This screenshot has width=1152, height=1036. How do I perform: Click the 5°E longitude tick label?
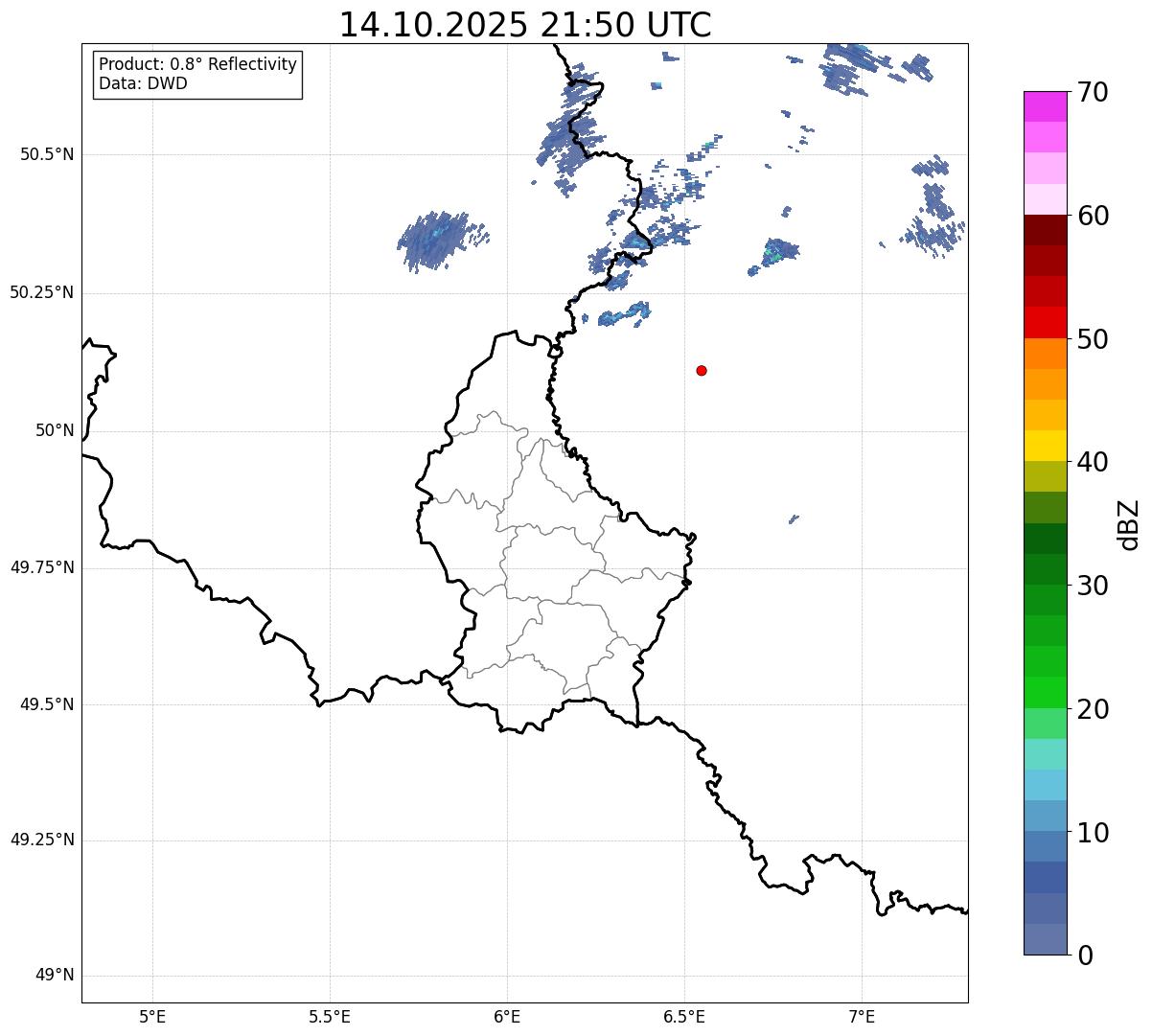click(152, 1017)
